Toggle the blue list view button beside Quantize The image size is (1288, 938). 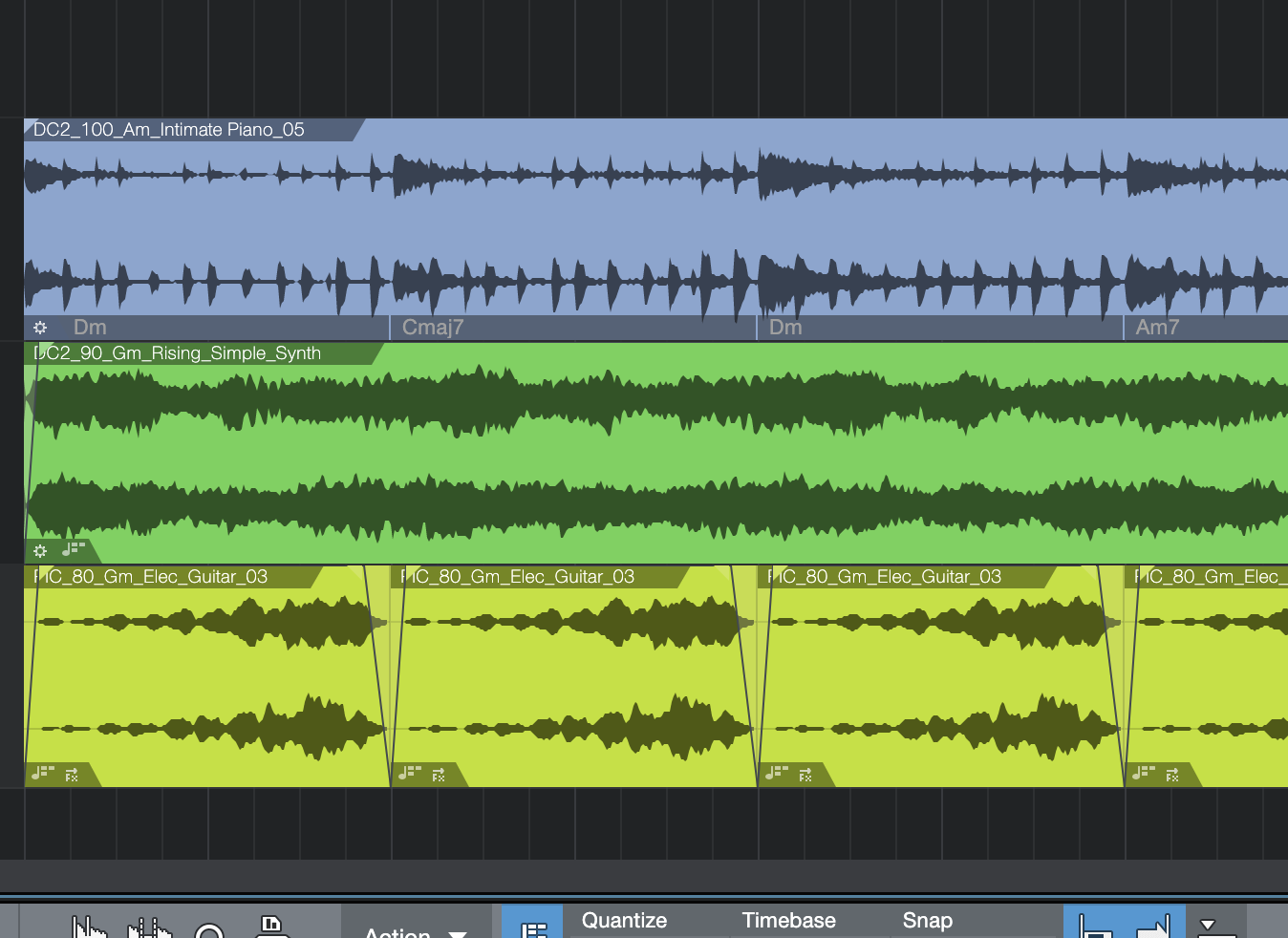pyautogui.click(x=532, y=927)
